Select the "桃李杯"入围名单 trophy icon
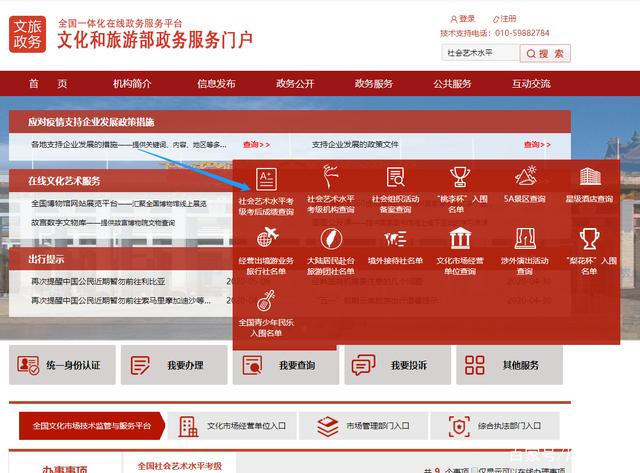This screenshot has width=640, height=473. tap(460, 177)
